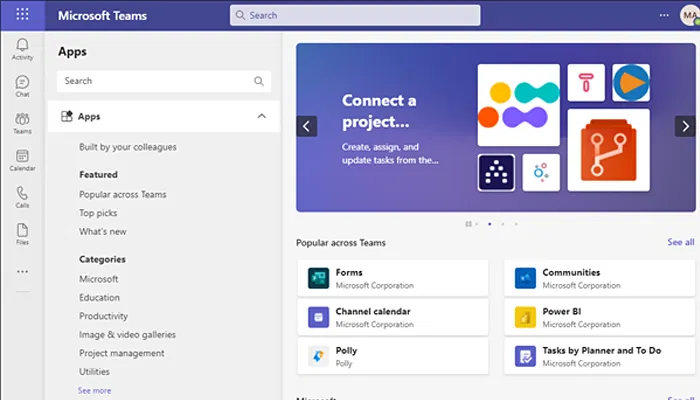Go to Teams in the sidebar
This screenshot has width=700, height=400.
[x=22, y=123]
